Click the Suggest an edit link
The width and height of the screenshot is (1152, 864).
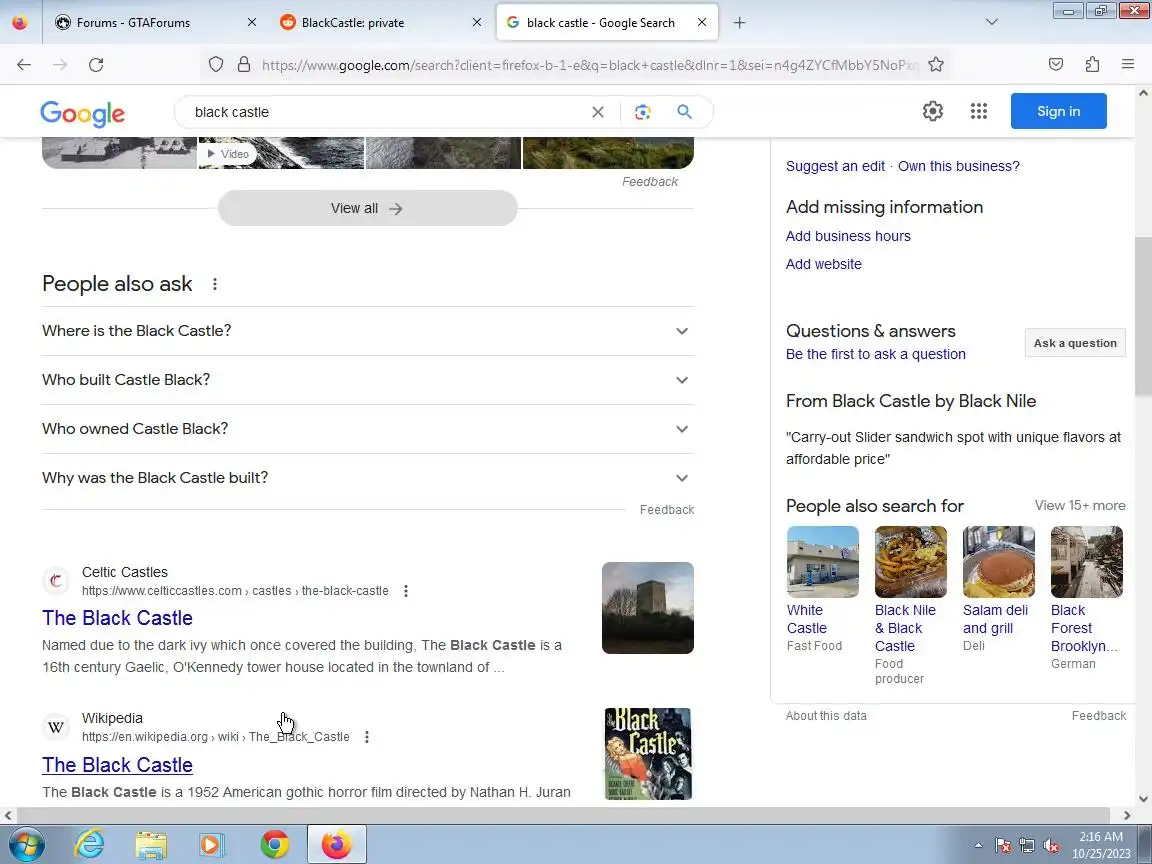coord(835,166)
